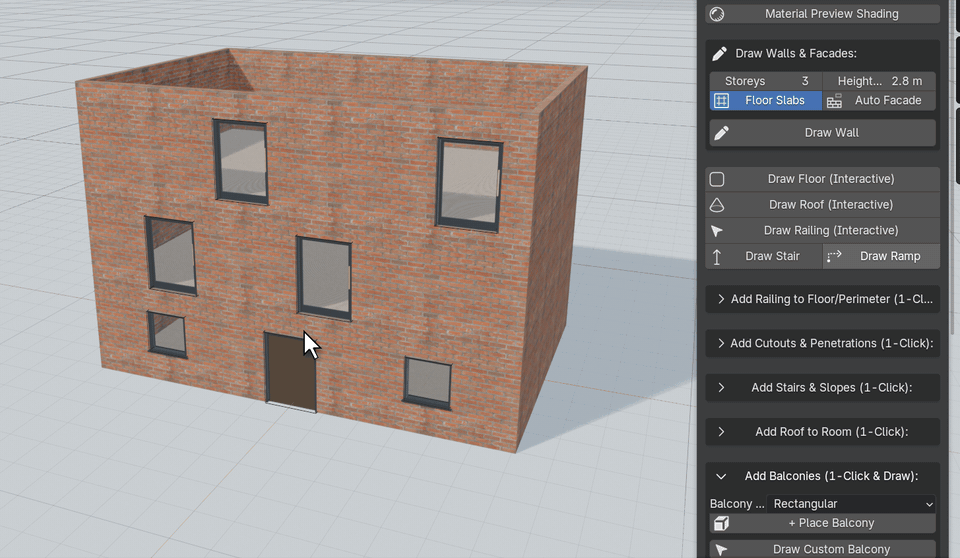Image resolution: width=960 pixels, height=558 pixels.
Task: Click the Draw Wall pencil icon
Action: [721, 133]
